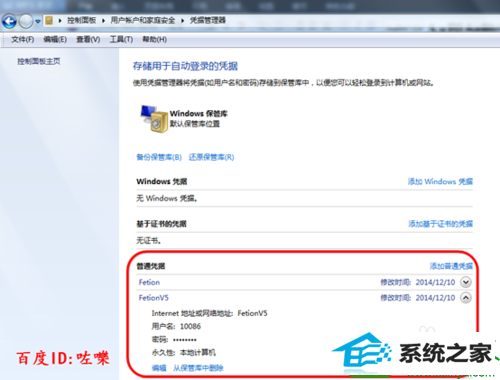This screenshot has width=500, height=380.
Task: Open the 帮助(H) menu
Action: point(155,40)
